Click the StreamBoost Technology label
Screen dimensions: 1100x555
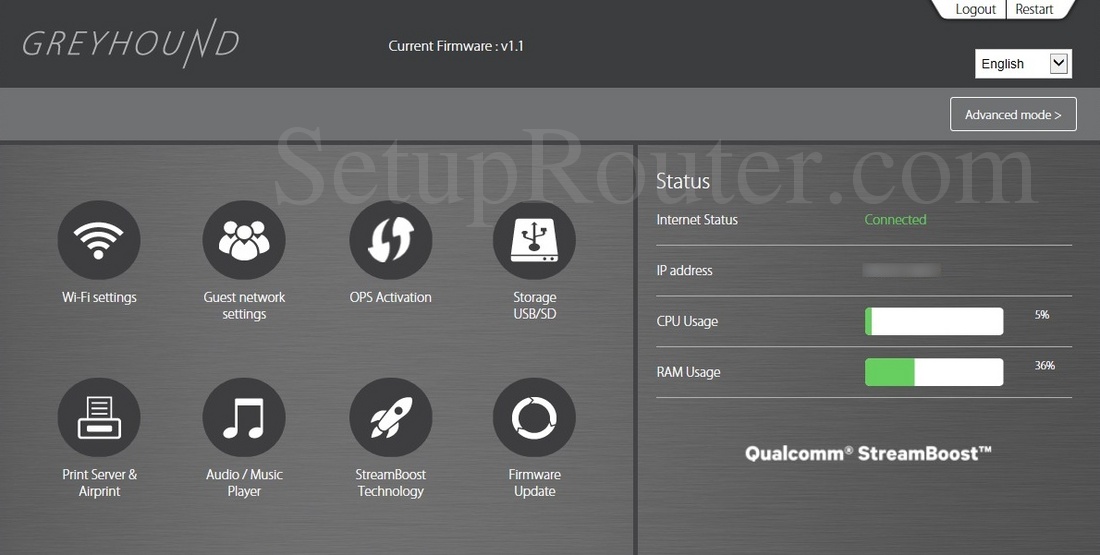coord(391,483)
